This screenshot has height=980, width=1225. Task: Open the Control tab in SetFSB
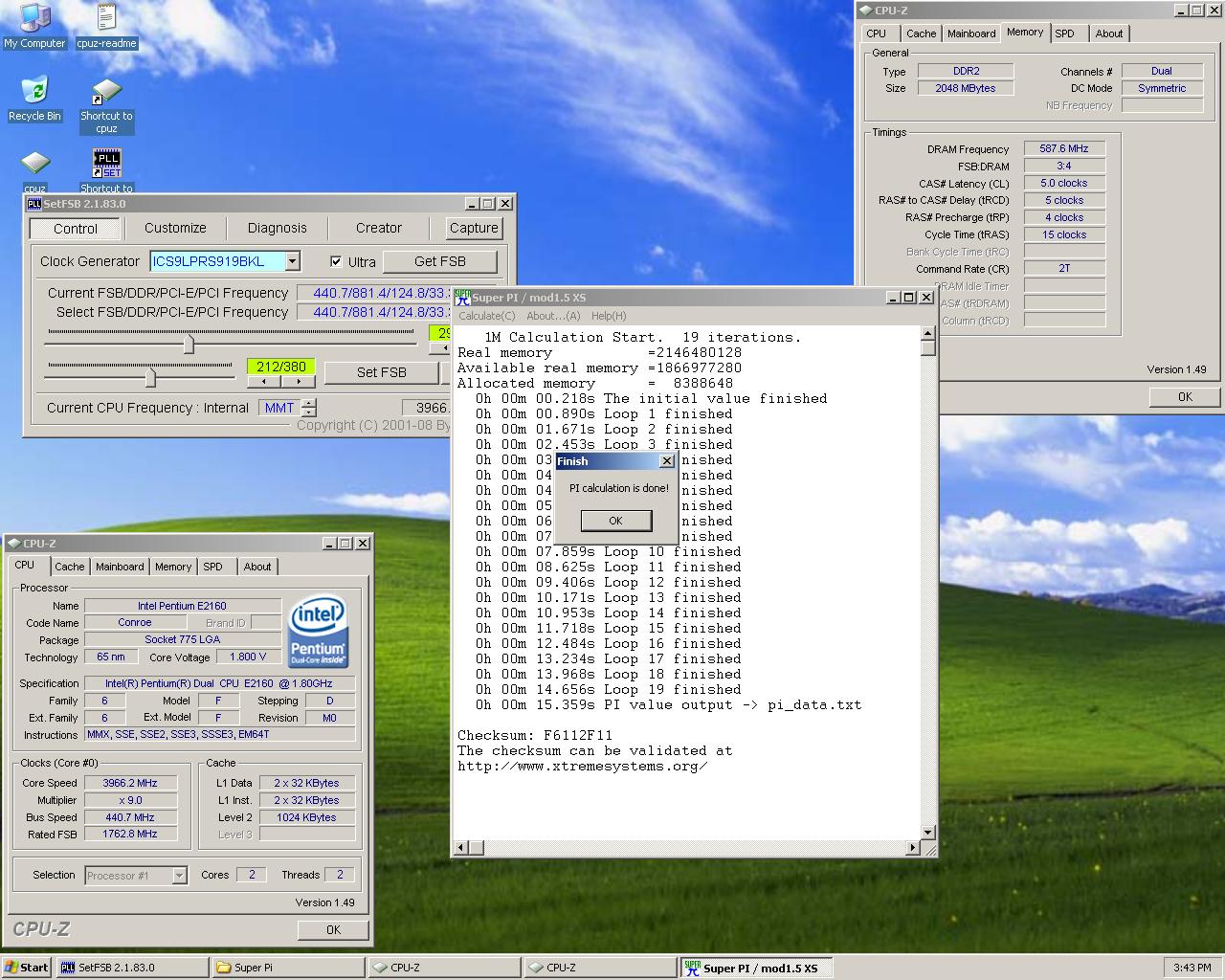tap(75, 229)
